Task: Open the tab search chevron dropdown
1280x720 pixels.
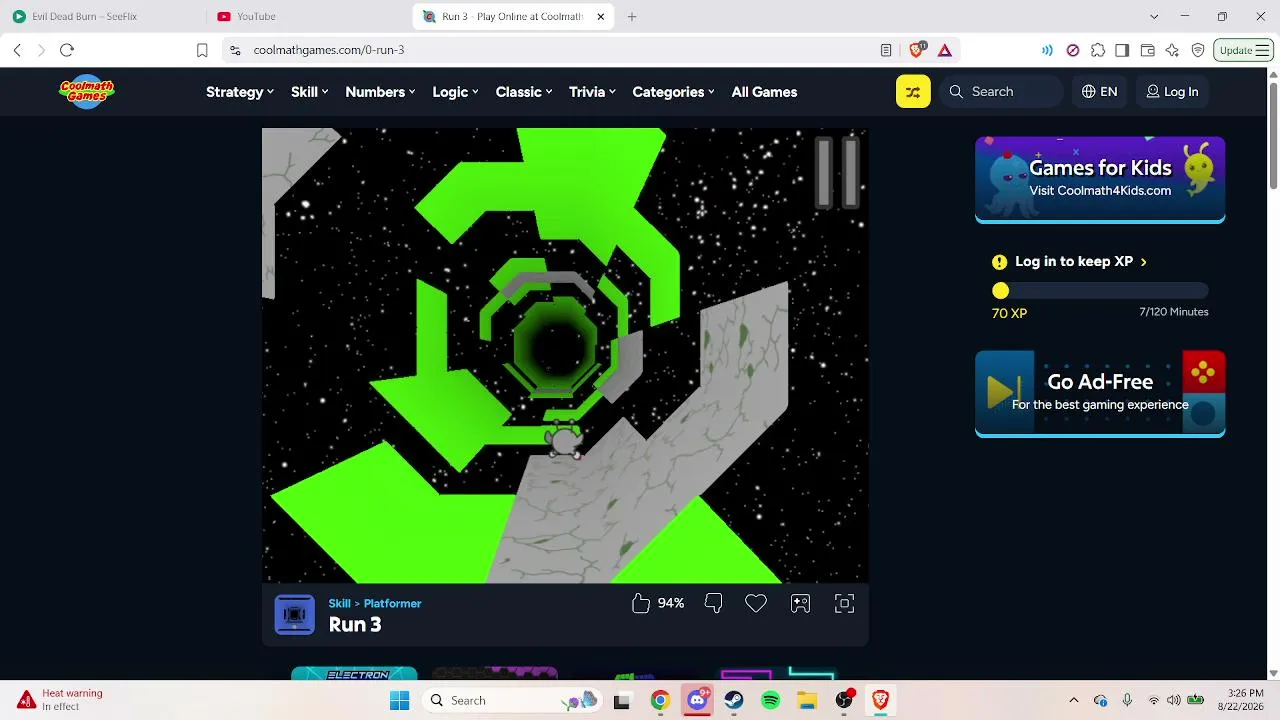Action: click(x=1154, y=17)
